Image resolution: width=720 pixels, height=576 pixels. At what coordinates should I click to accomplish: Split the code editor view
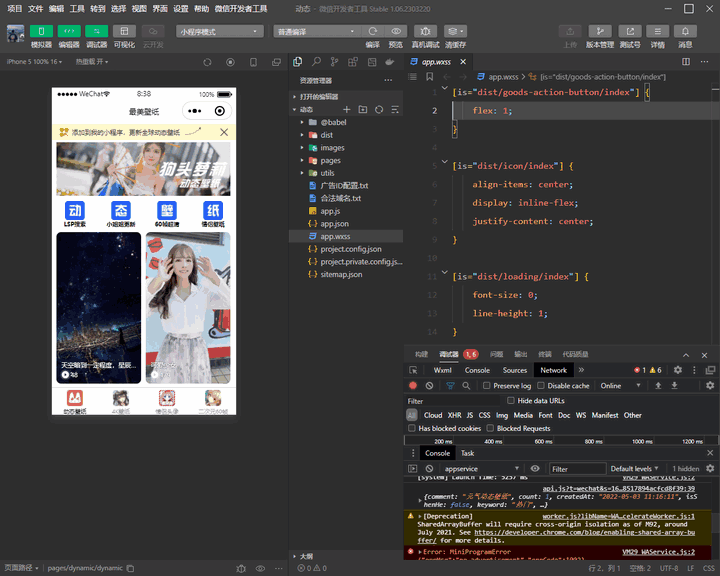pyautogui.click(x=686, y=62)
